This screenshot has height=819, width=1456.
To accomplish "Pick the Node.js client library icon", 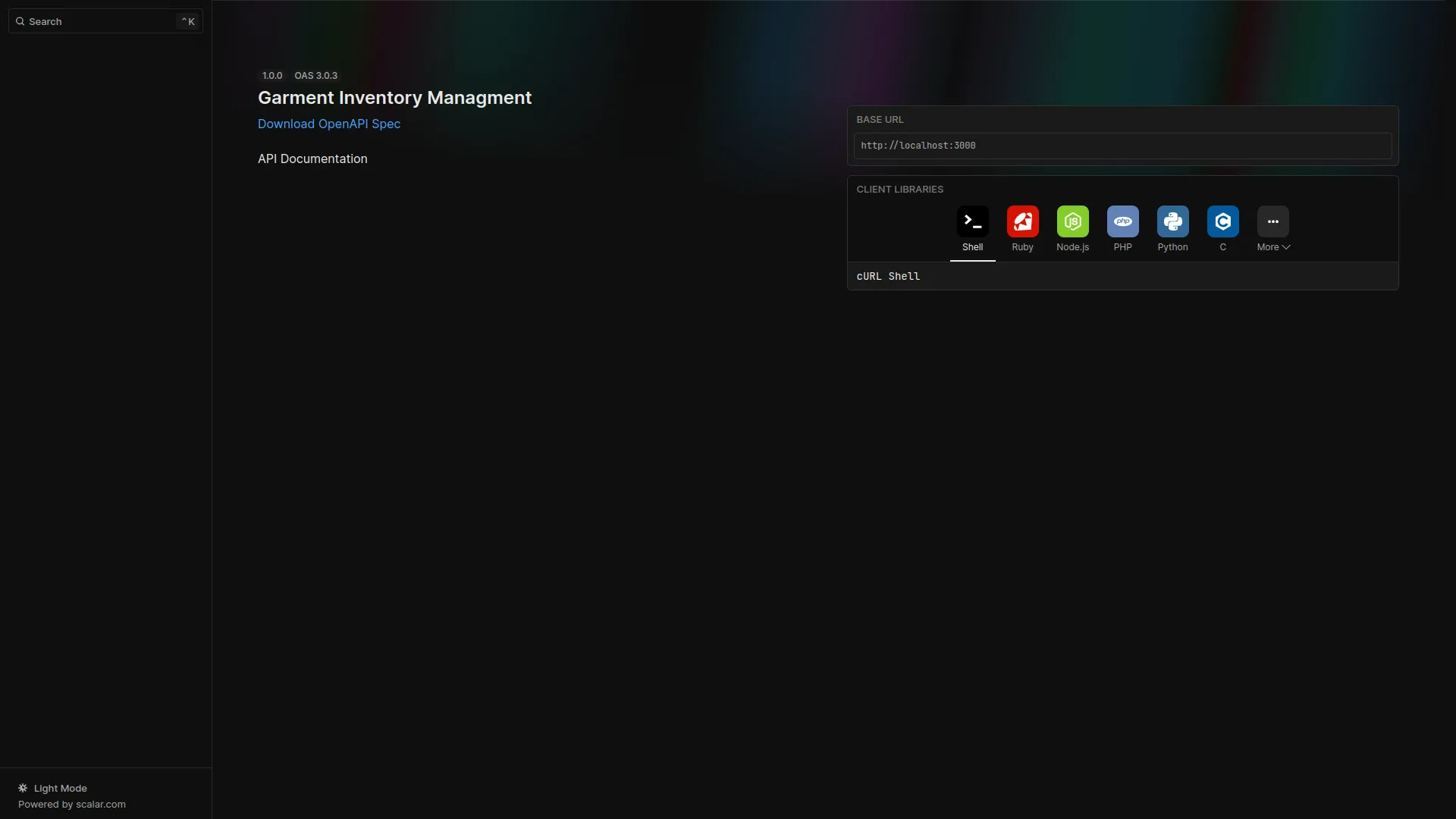I will pyautogui.click(x=1072, y=221).
